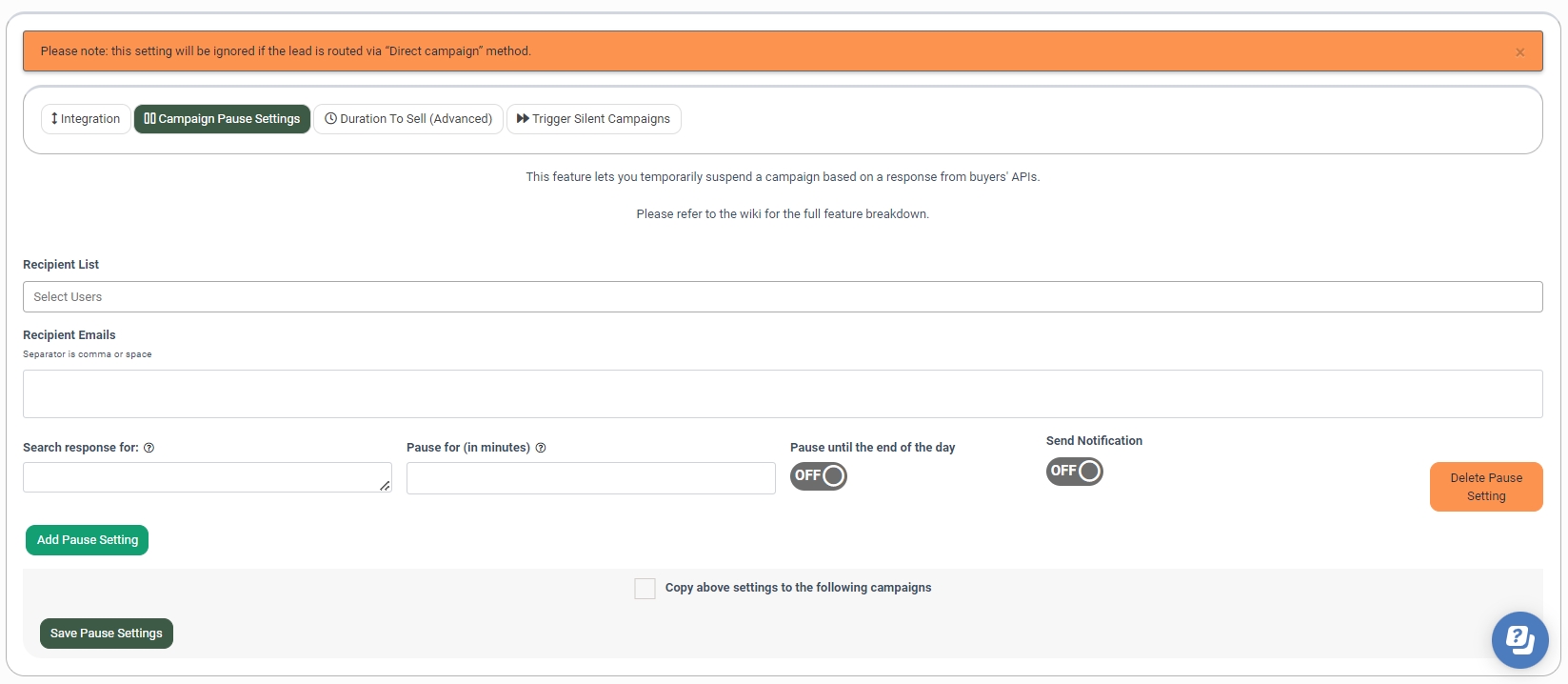Open the Recipient List Select Users dropdown

(x=782, y=297)
